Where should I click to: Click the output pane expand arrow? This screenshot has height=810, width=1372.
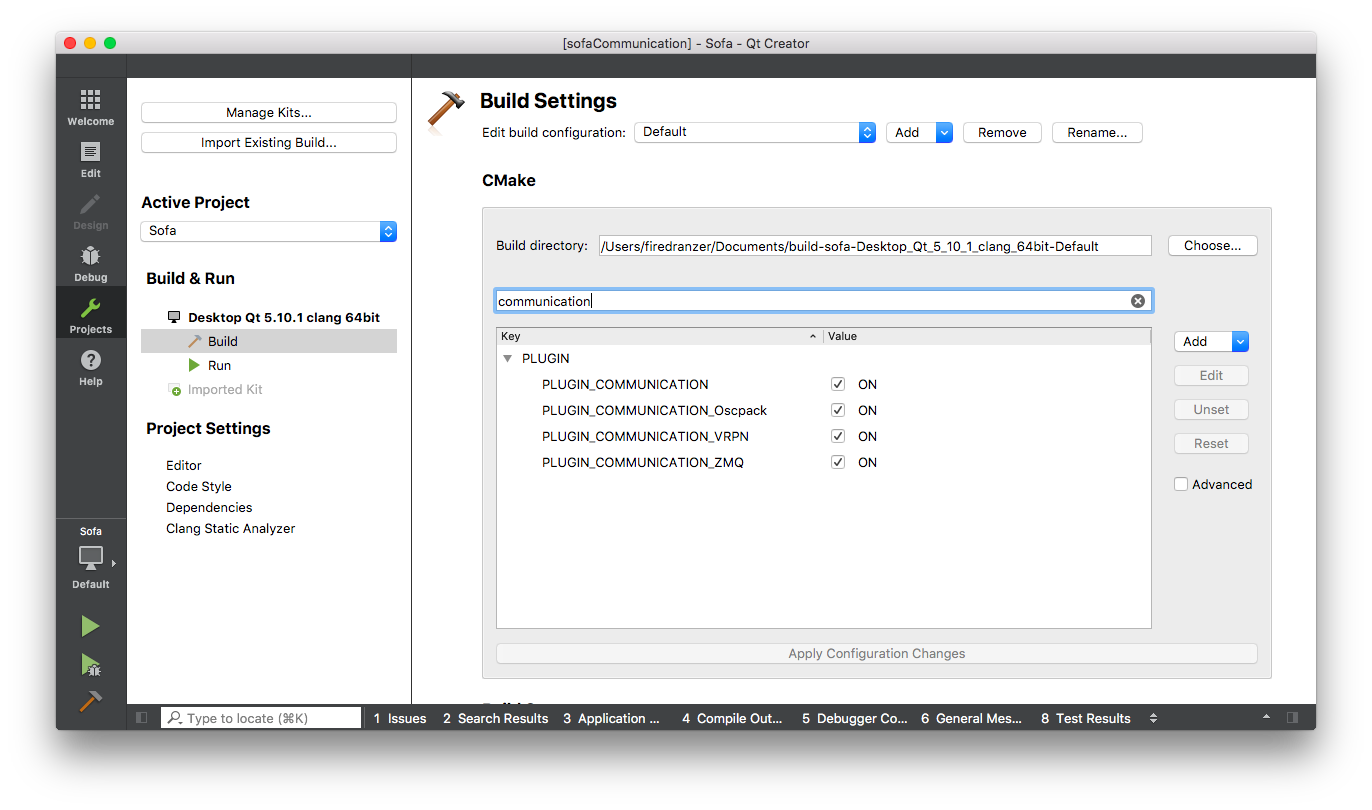[x=1267, y=718]
